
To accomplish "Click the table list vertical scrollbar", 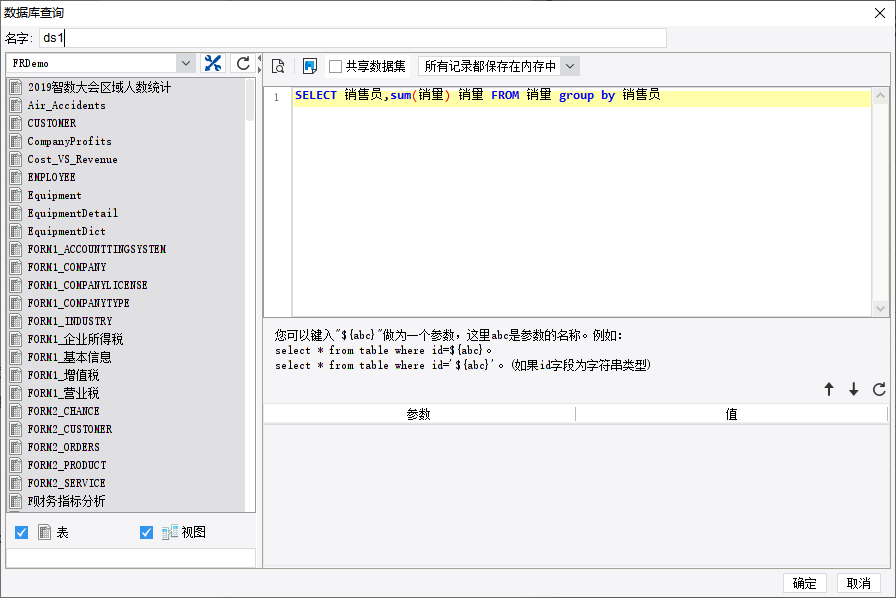I will click(250, 100).
